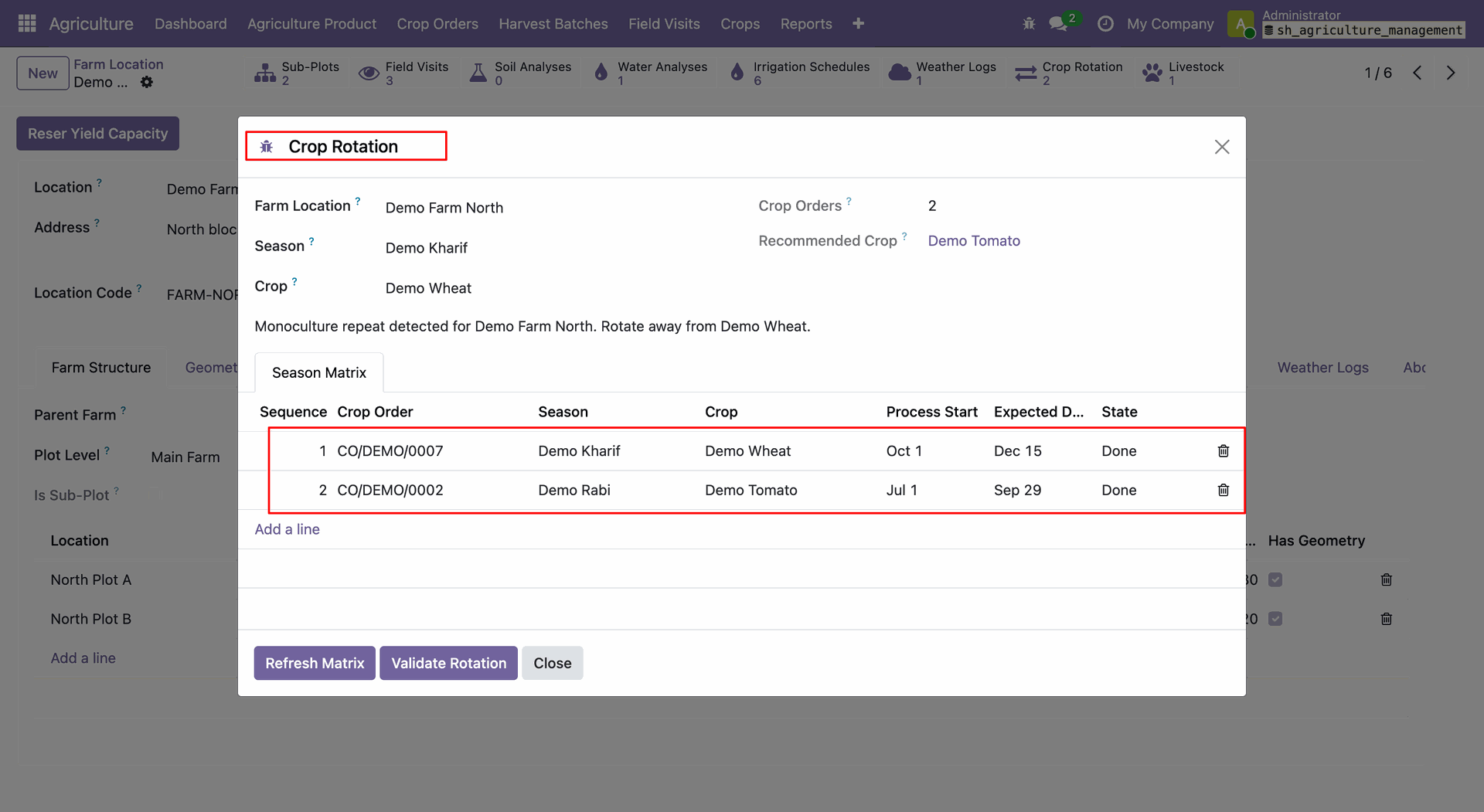Open the apps grid menu icon
This screenshot has height=812, width=1484.
pyautogui.click(x=27, y=24)
